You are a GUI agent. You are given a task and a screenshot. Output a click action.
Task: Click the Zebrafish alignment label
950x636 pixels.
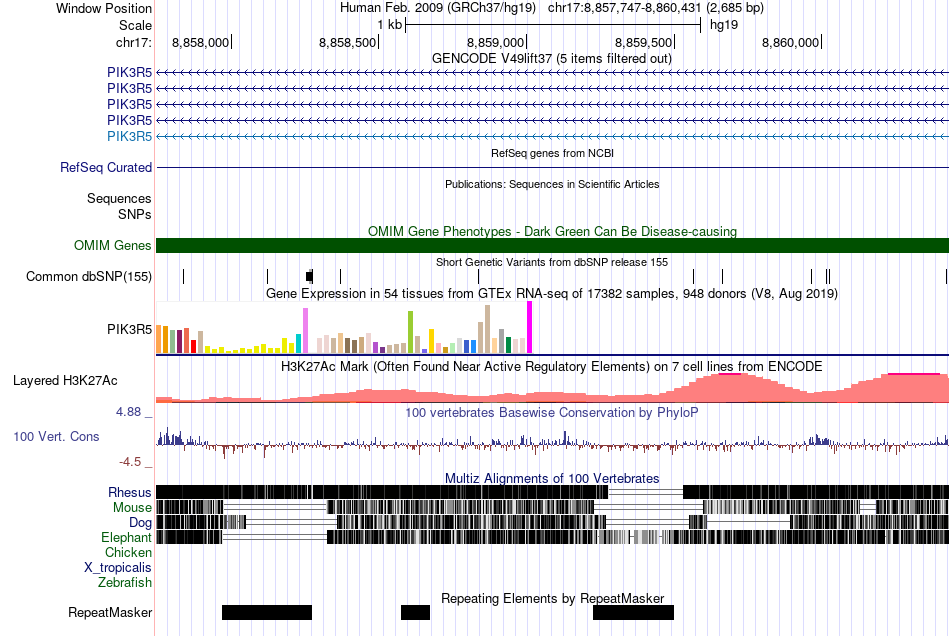click(x=125, y=583)
